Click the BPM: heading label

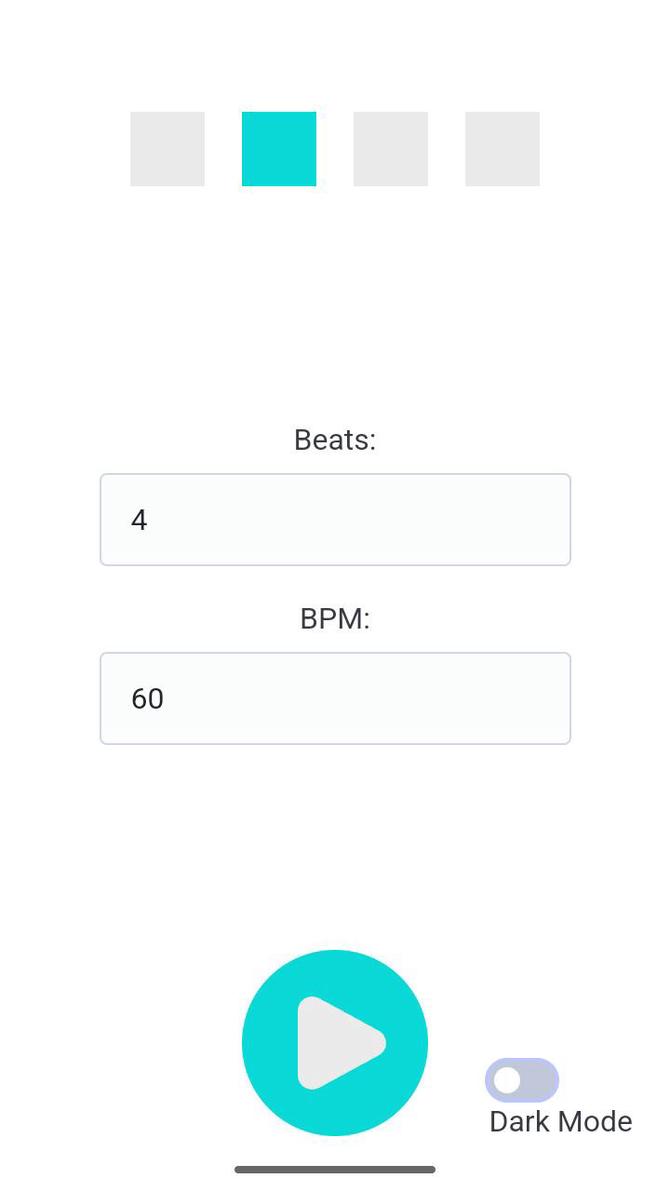(x=335, y=618)
